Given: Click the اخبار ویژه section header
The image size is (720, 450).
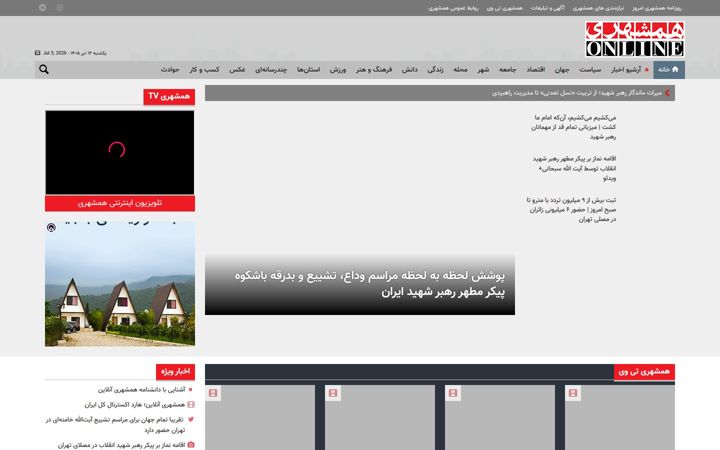Looking at the screenshot, I should 175,372.
